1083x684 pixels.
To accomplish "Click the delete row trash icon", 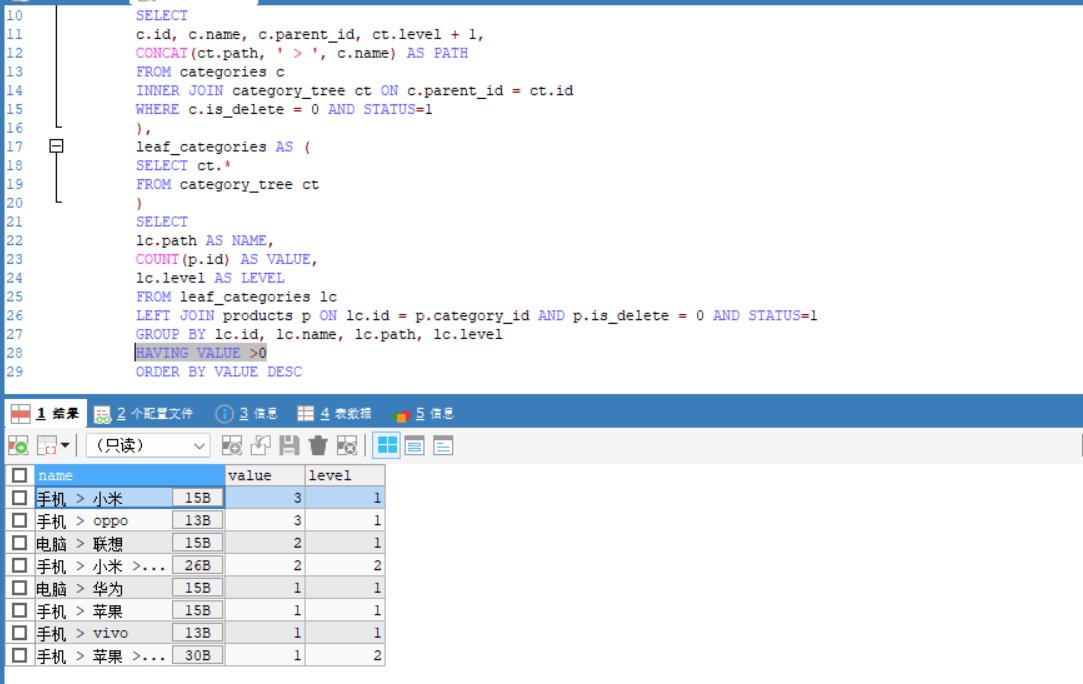I will pos(318,446).
